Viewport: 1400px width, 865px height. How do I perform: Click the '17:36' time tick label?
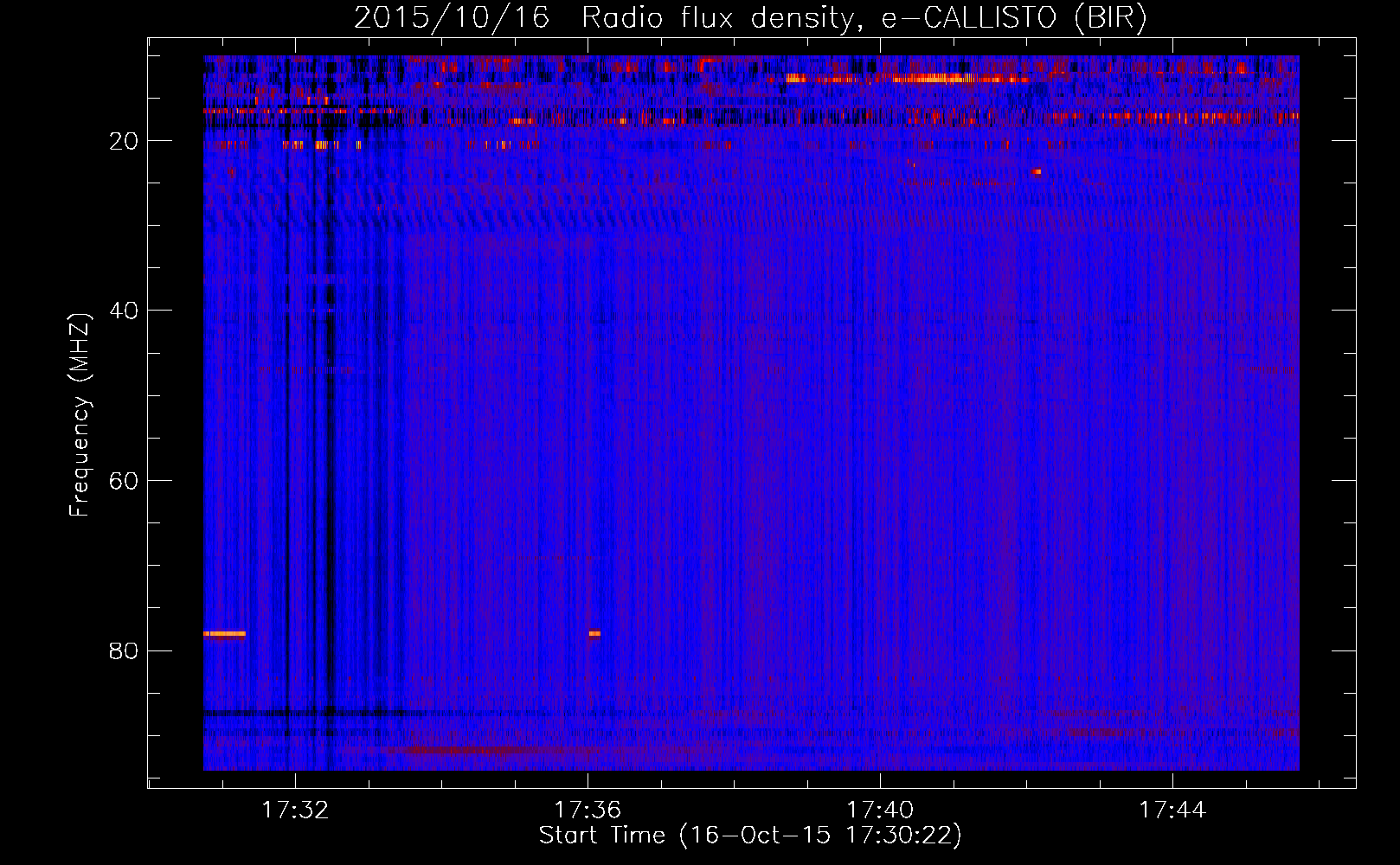pos(588,810)
